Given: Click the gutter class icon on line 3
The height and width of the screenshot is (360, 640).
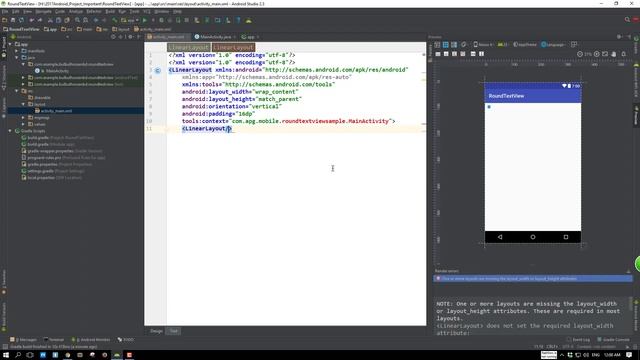Looking at the screenshot, I should click(x=158, y=70).
